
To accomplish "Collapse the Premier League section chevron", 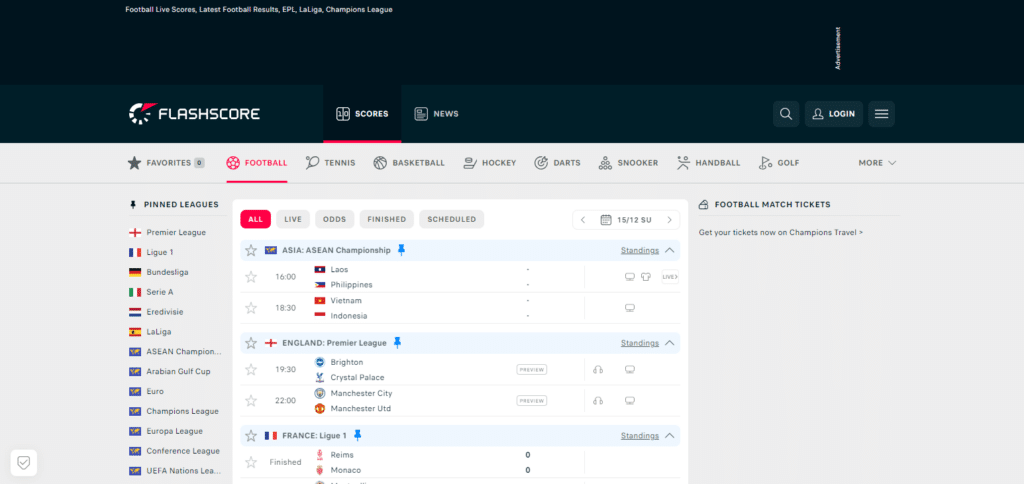I will point(669,343).
